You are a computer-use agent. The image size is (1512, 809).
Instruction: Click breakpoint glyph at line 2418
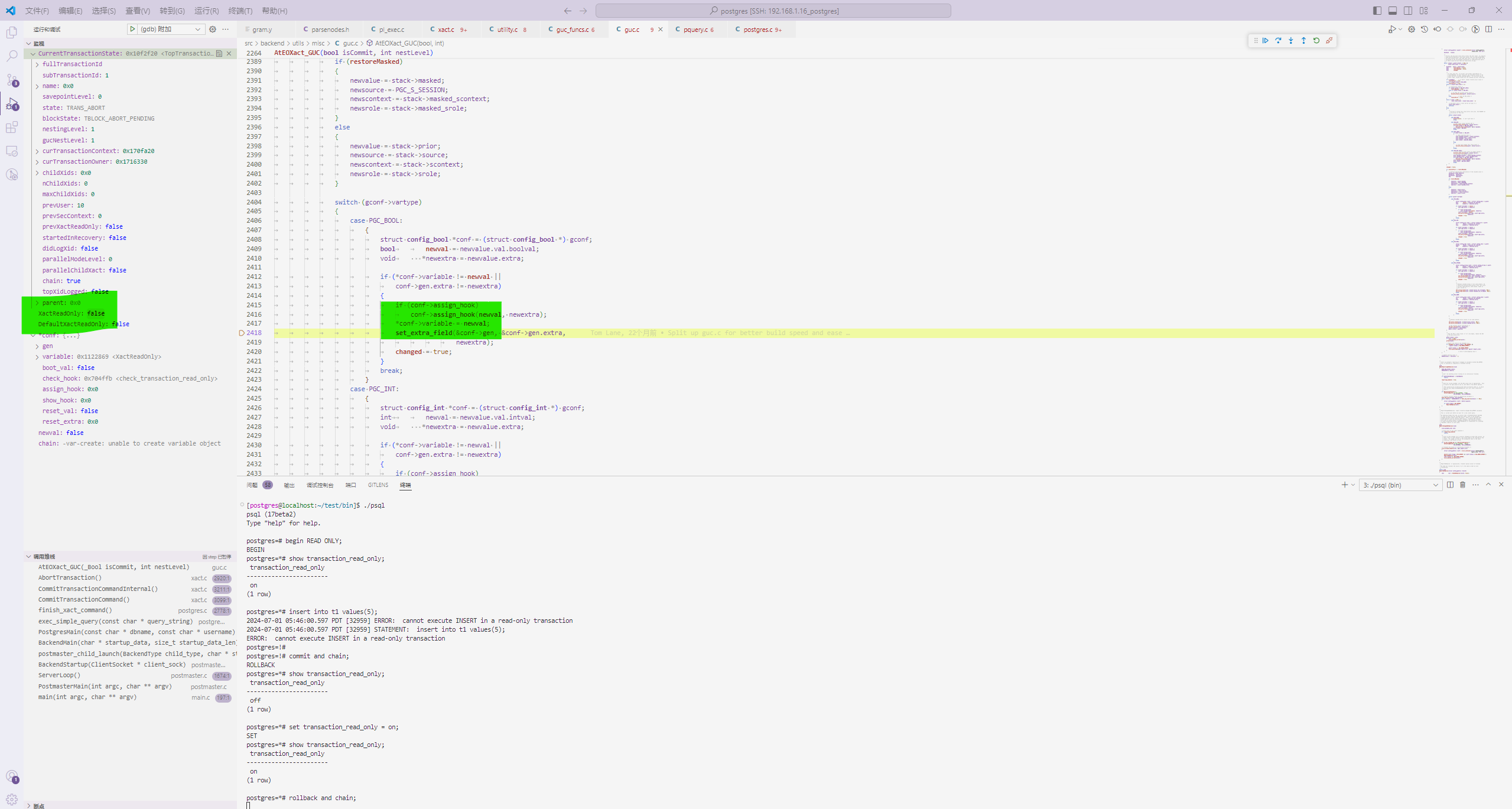click(241, 333)
